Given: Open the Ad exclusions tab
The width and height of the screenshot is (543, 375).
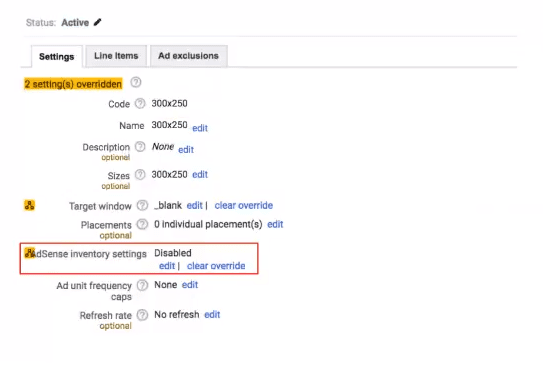Looking at the screenshot, I should click(189, 56).
